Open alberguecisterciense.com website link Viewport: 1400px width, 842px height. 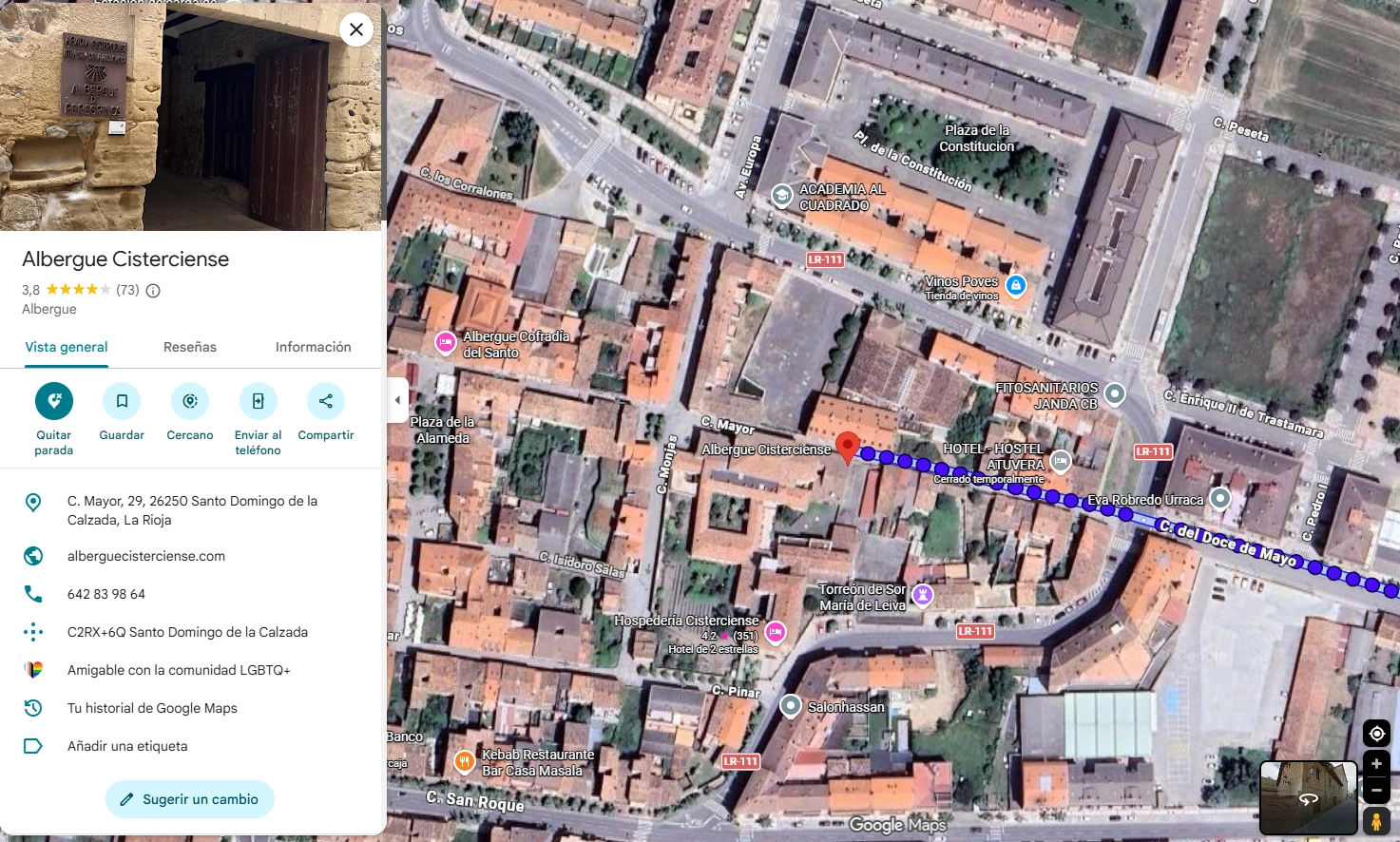(x=146, y=556)
